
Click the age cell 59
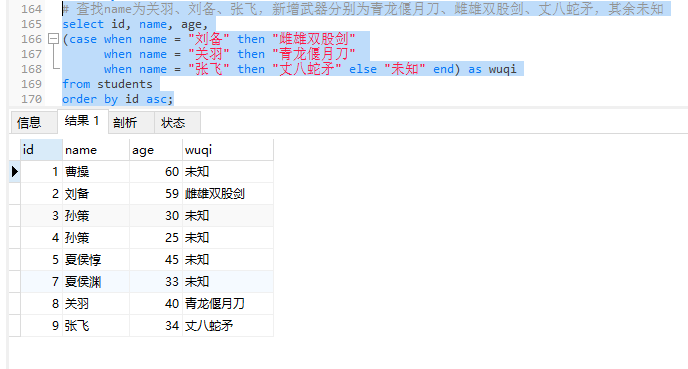point(156,193)
